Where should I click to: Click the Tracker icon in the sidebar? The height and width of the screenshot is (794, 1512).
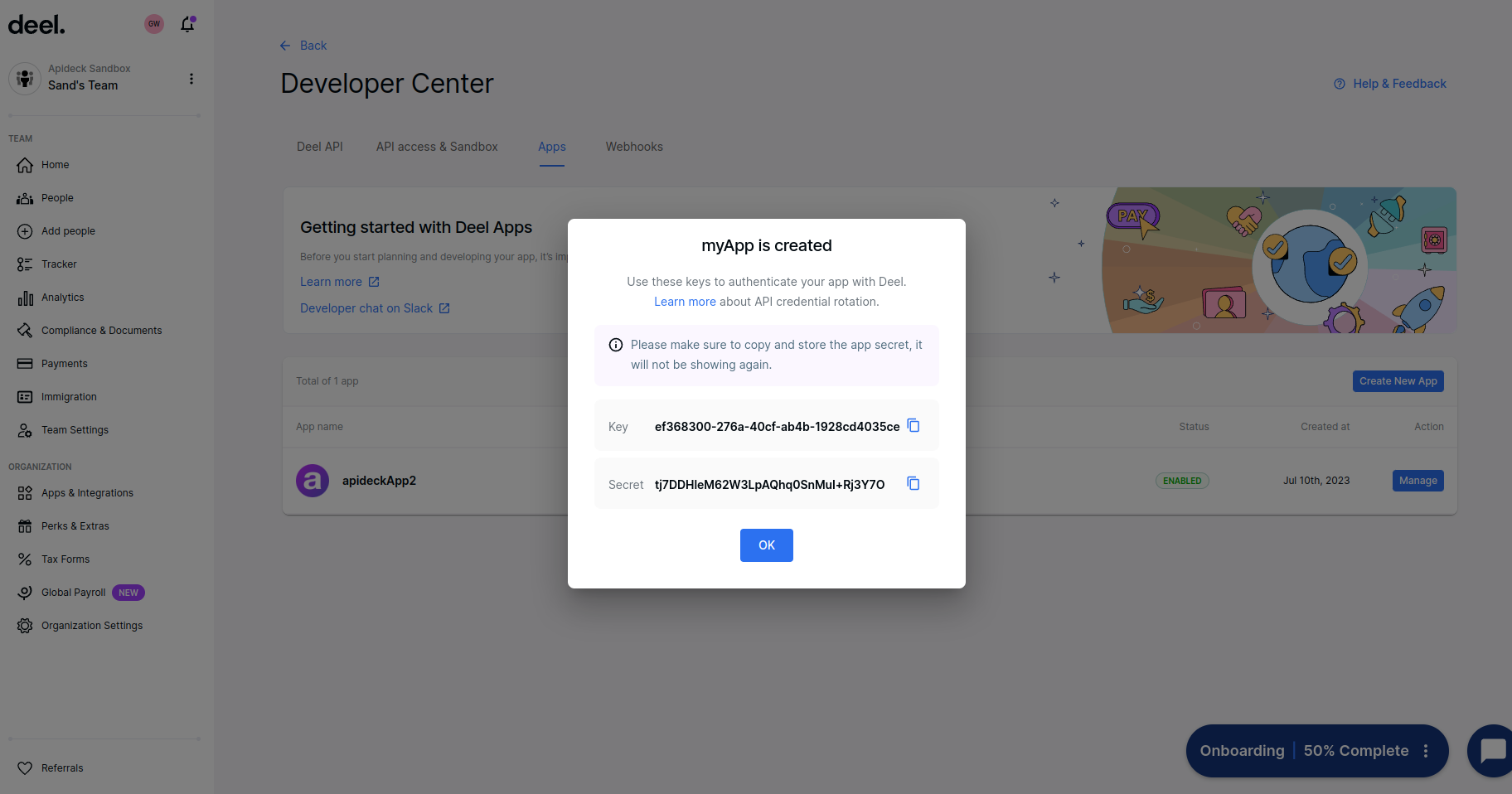tap(25, 264)
